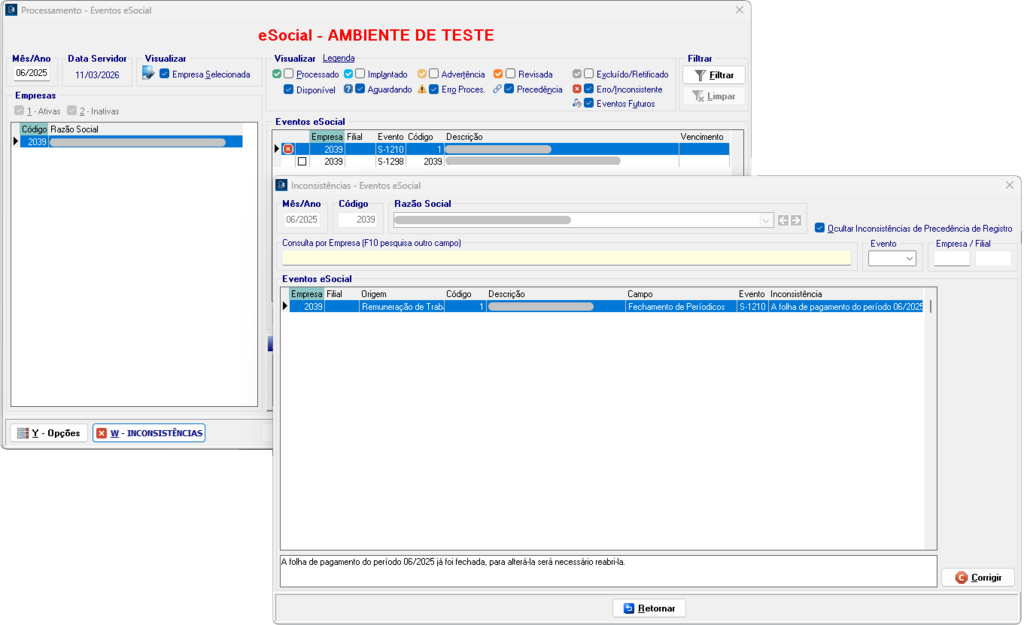Click the red error icon in S-1210 row

click(x=288, y=149)
